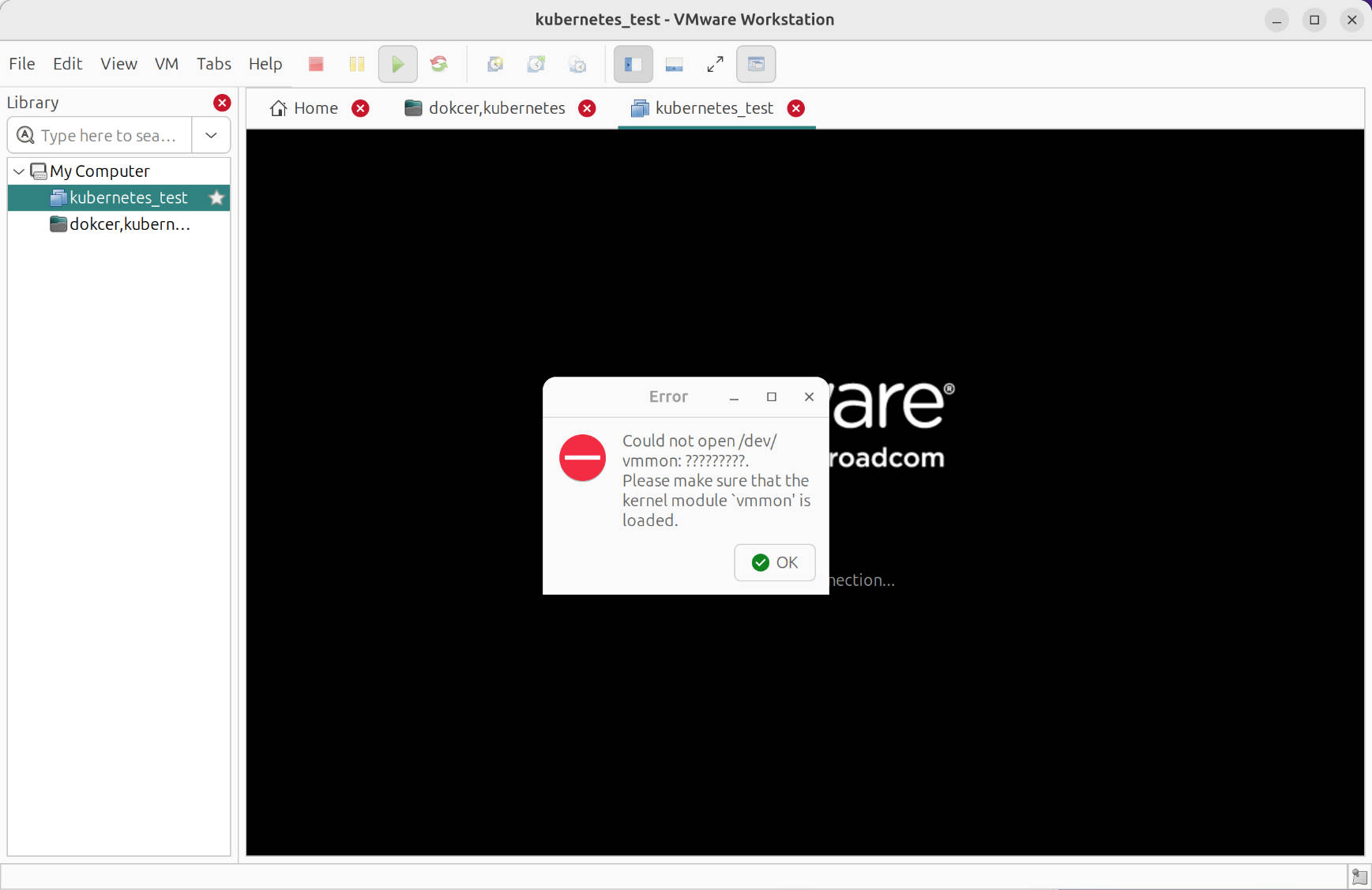The image size is (1372, 890).
Task: Expand the Library search options dropdown
Action: pos(210,135)
